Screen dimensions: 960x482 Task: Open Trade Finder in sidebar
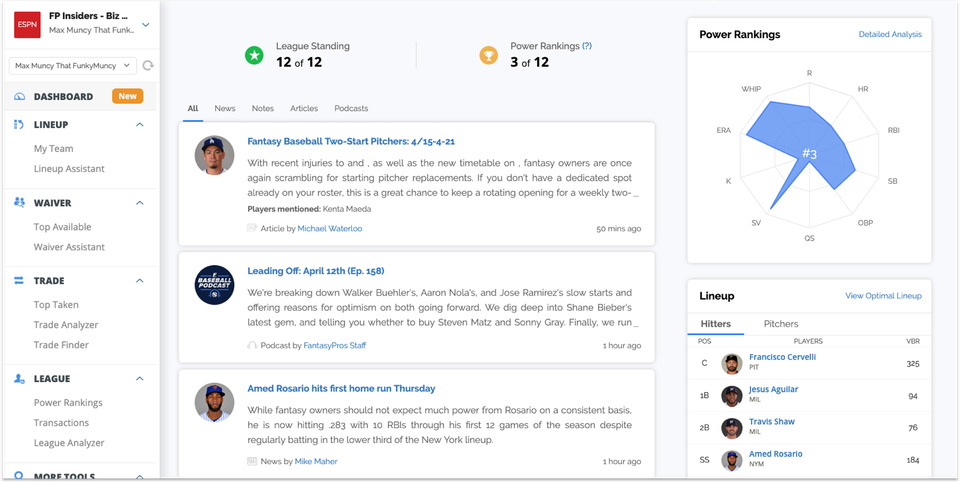click(61, 345)
